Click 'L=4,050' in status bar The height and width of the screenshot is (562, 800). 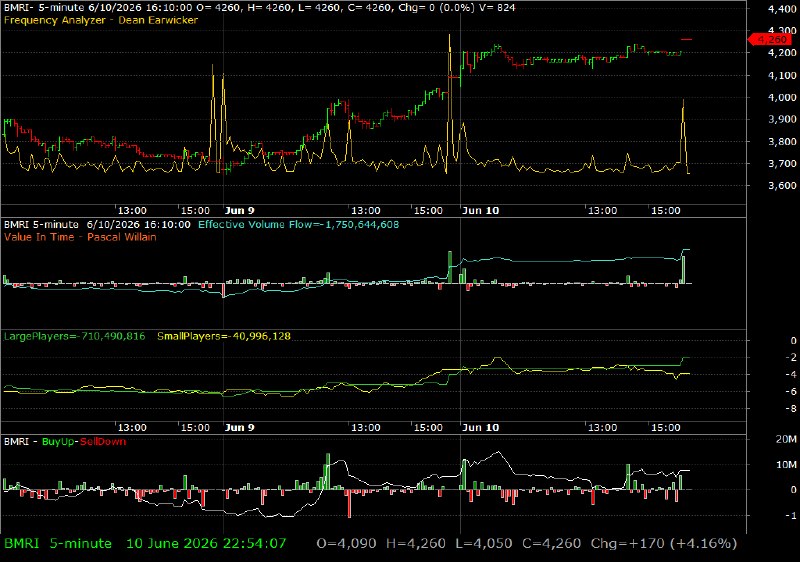click(x=484, y=544)
